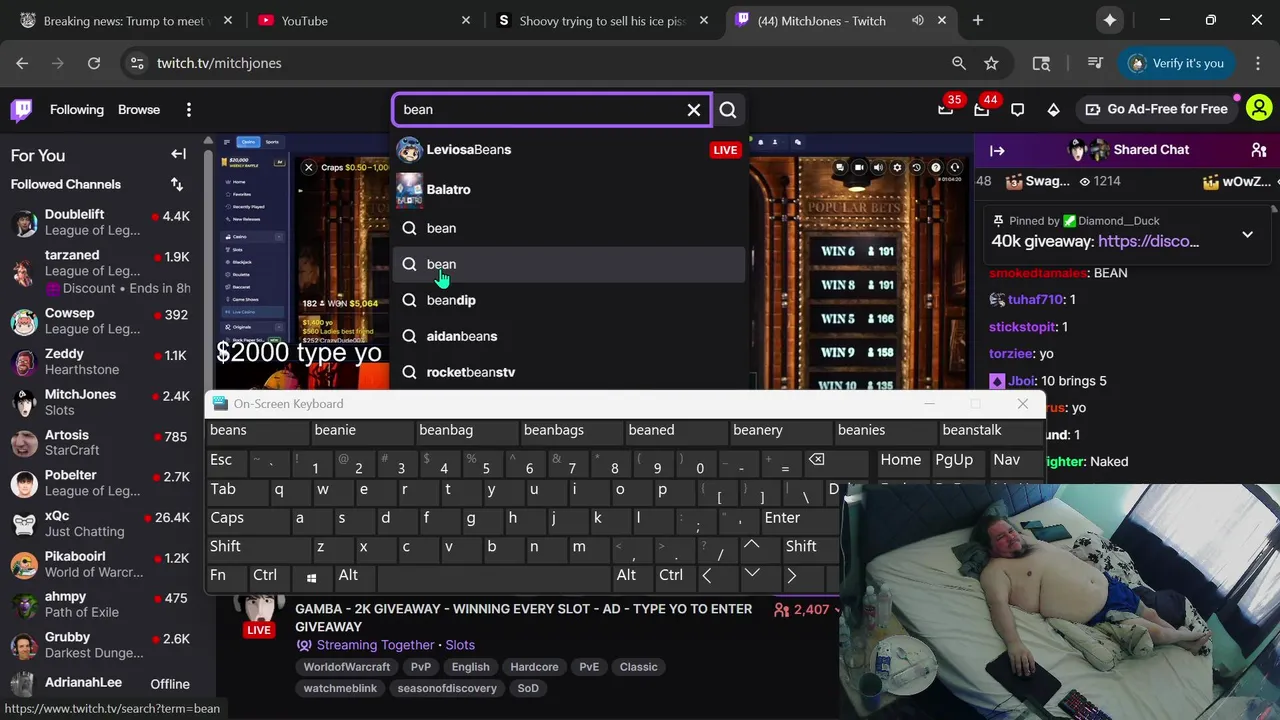Viewport: 1280px width, 720px height.
Task: Click the casino game help question icon
Action: pos(935,168)
